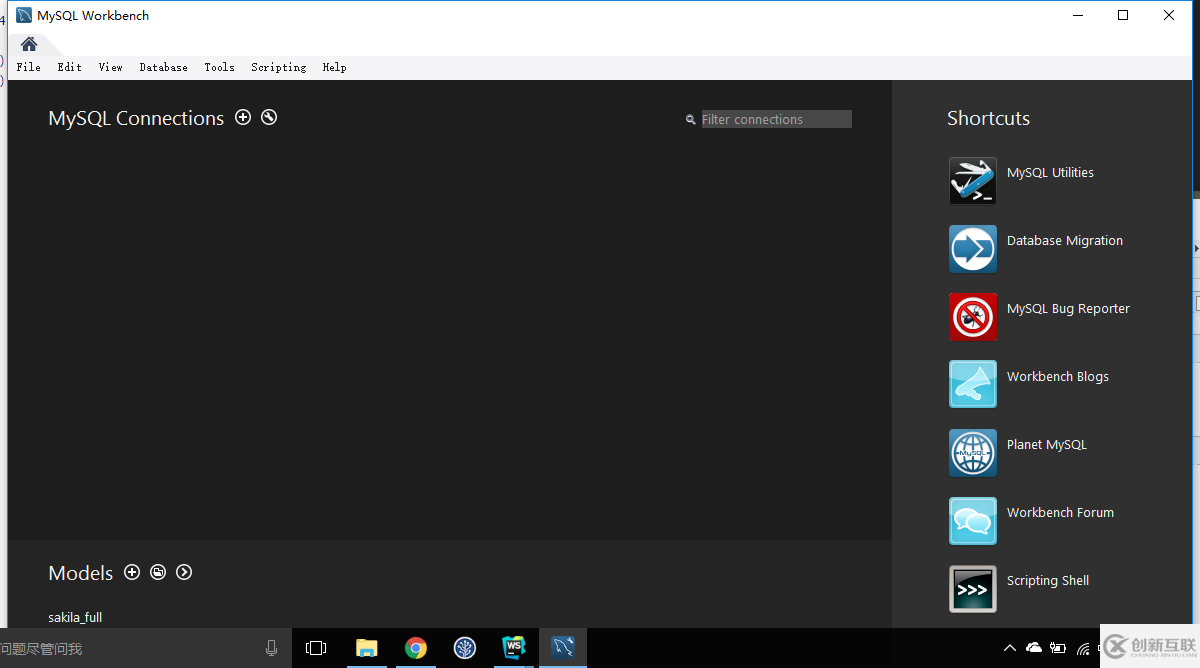Screen dimensions: 1200x668
Task: Expand Models options arrow icon
Action: click(x=184, y=572)
